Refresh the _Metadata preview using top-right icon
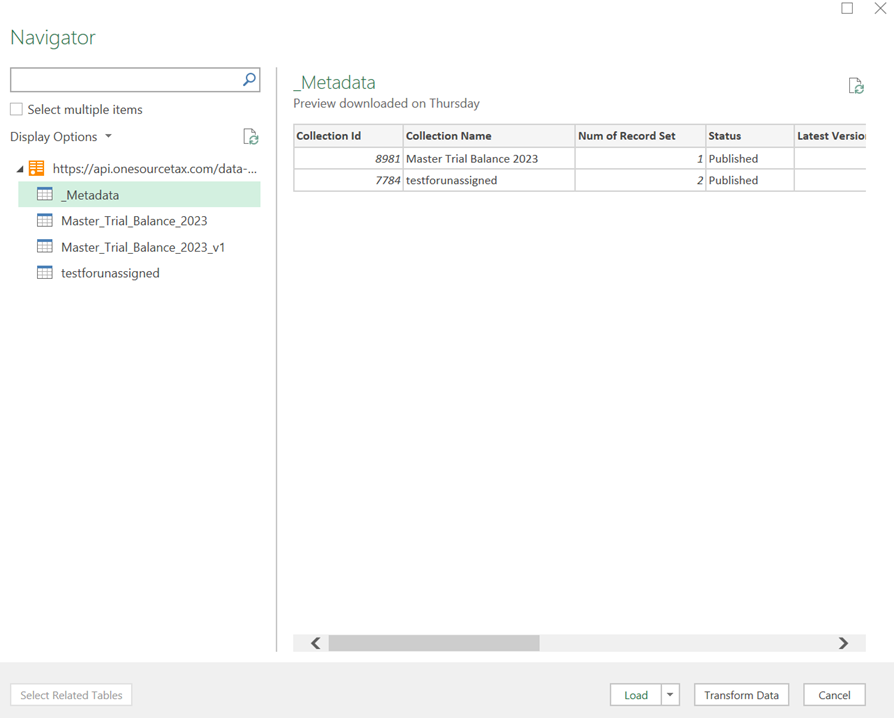Image resolution: width=894 pixels, height=718 pixels. (856, 86)
